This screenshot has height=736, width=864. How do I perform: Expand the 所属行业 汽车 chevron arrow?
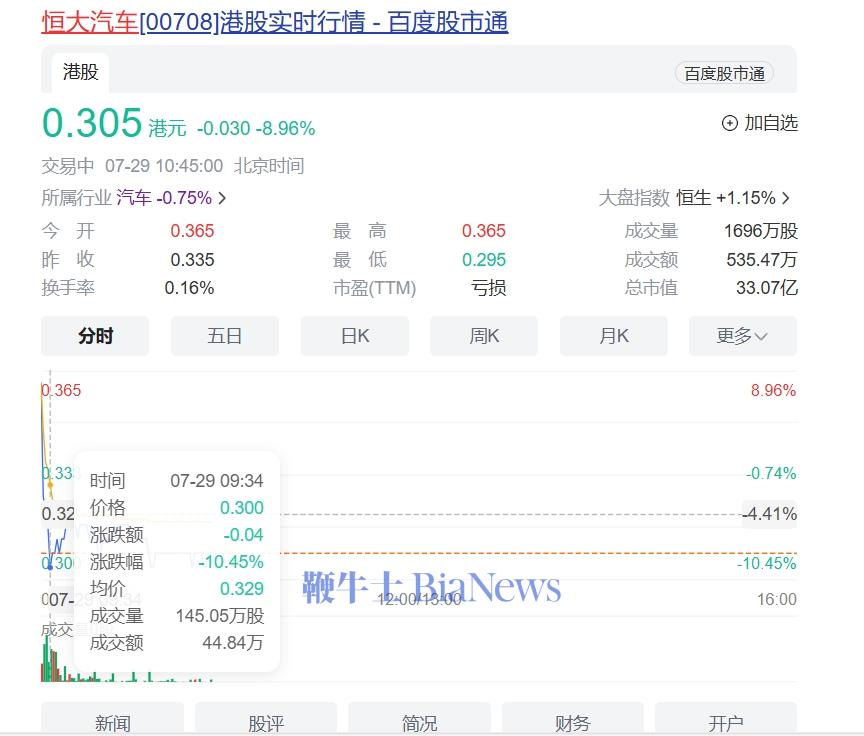click(x=222, y=198)
